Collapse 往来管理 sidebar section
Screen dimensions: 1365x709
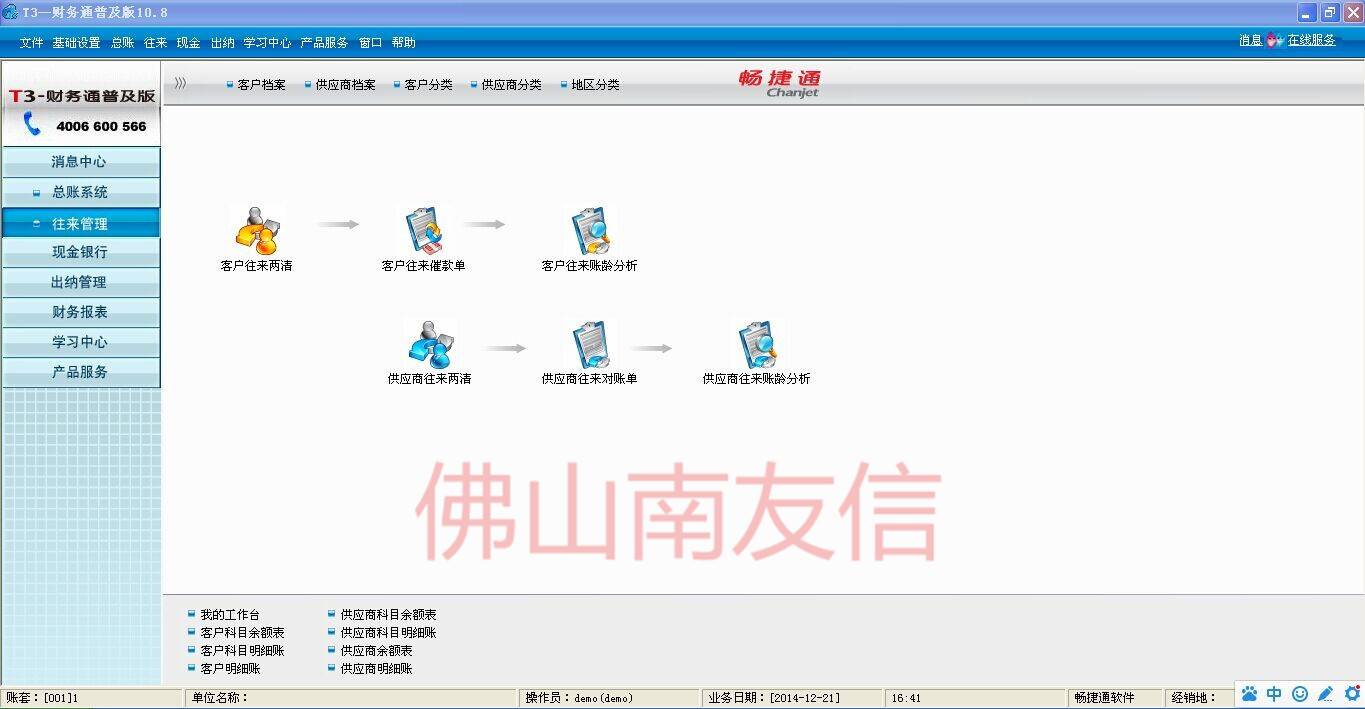[80, 224]
